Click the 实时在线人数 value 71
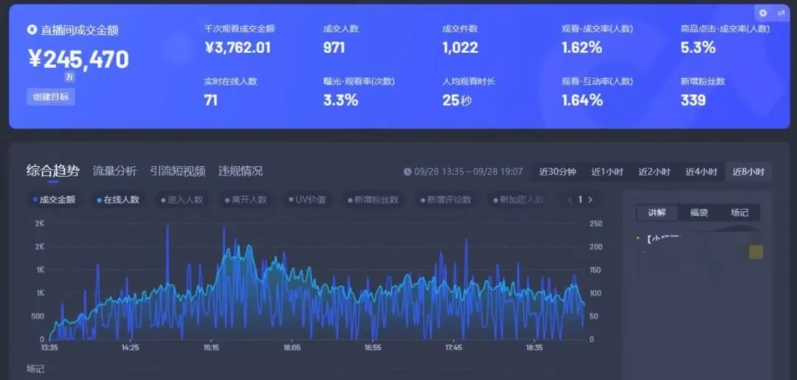The width and height of the screenshot is (797, 380). coord(211,100)
